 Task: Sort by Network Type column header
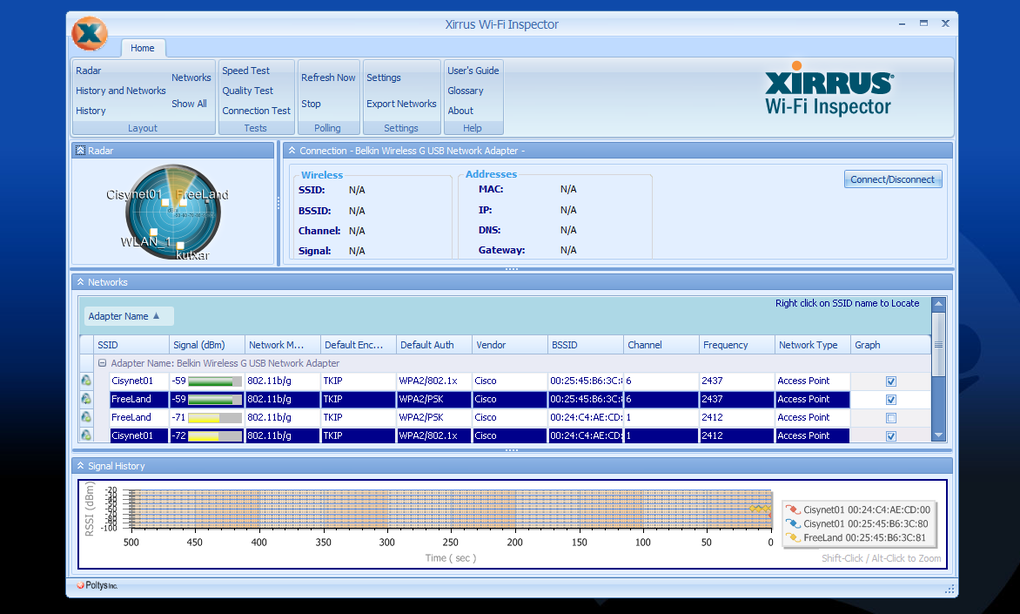point(812,345)
